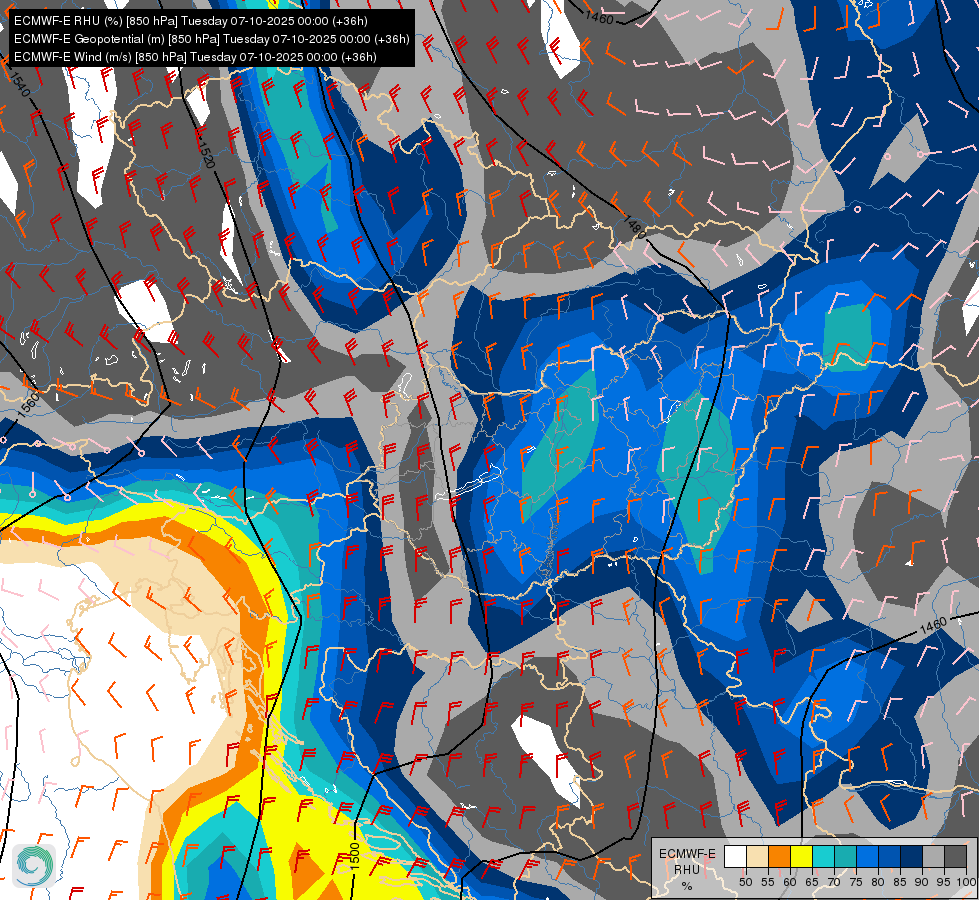Click the legend value '65'
This screenshot has width=979, height=900.
(x=812, y=883)
